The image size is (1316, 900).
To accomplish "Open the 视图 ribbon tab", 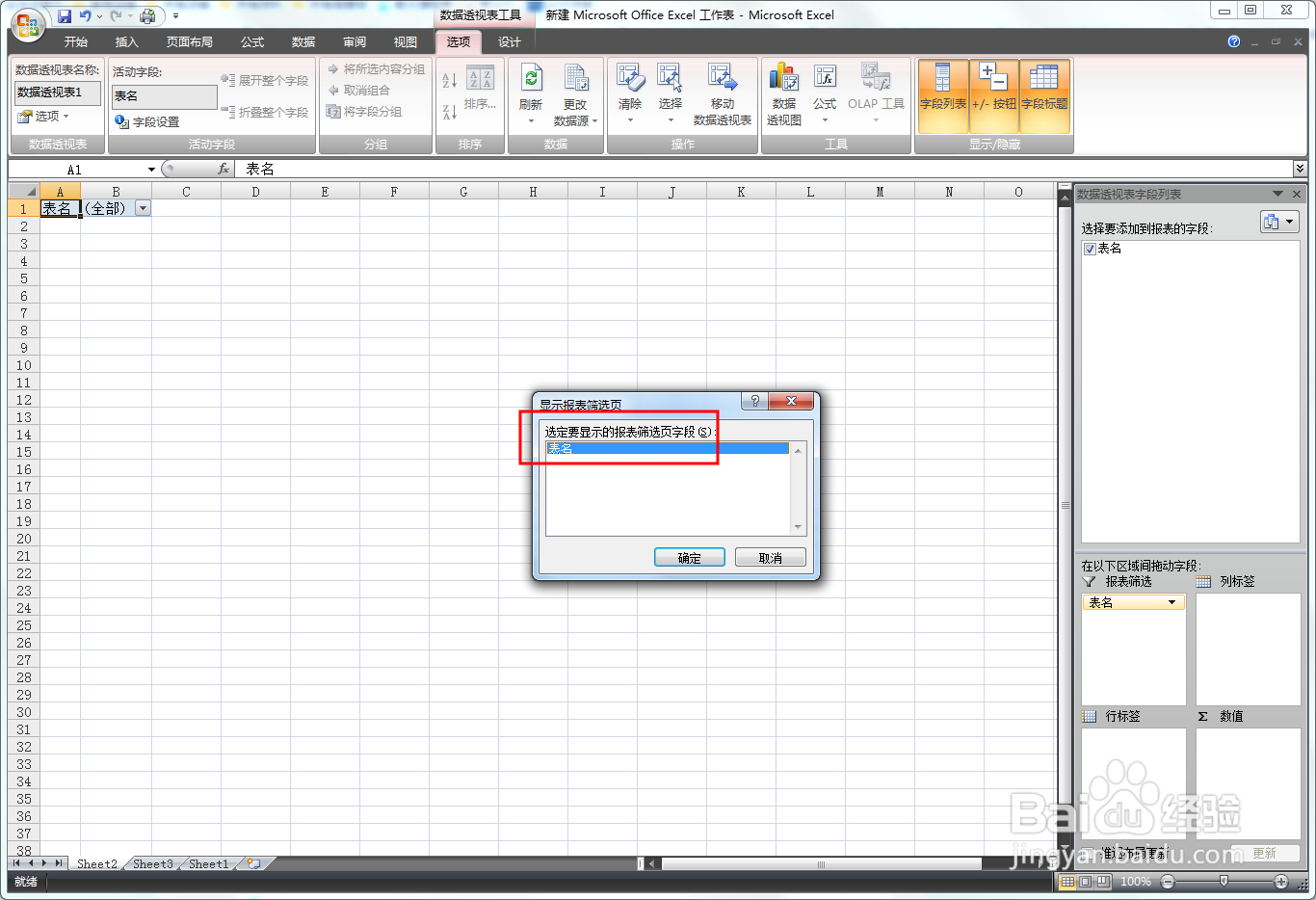I will 406,42.
